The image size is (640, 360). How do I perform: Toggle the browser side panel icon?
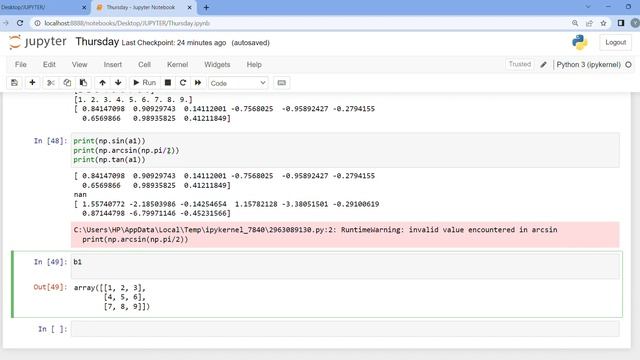click(x=621, y=23)
